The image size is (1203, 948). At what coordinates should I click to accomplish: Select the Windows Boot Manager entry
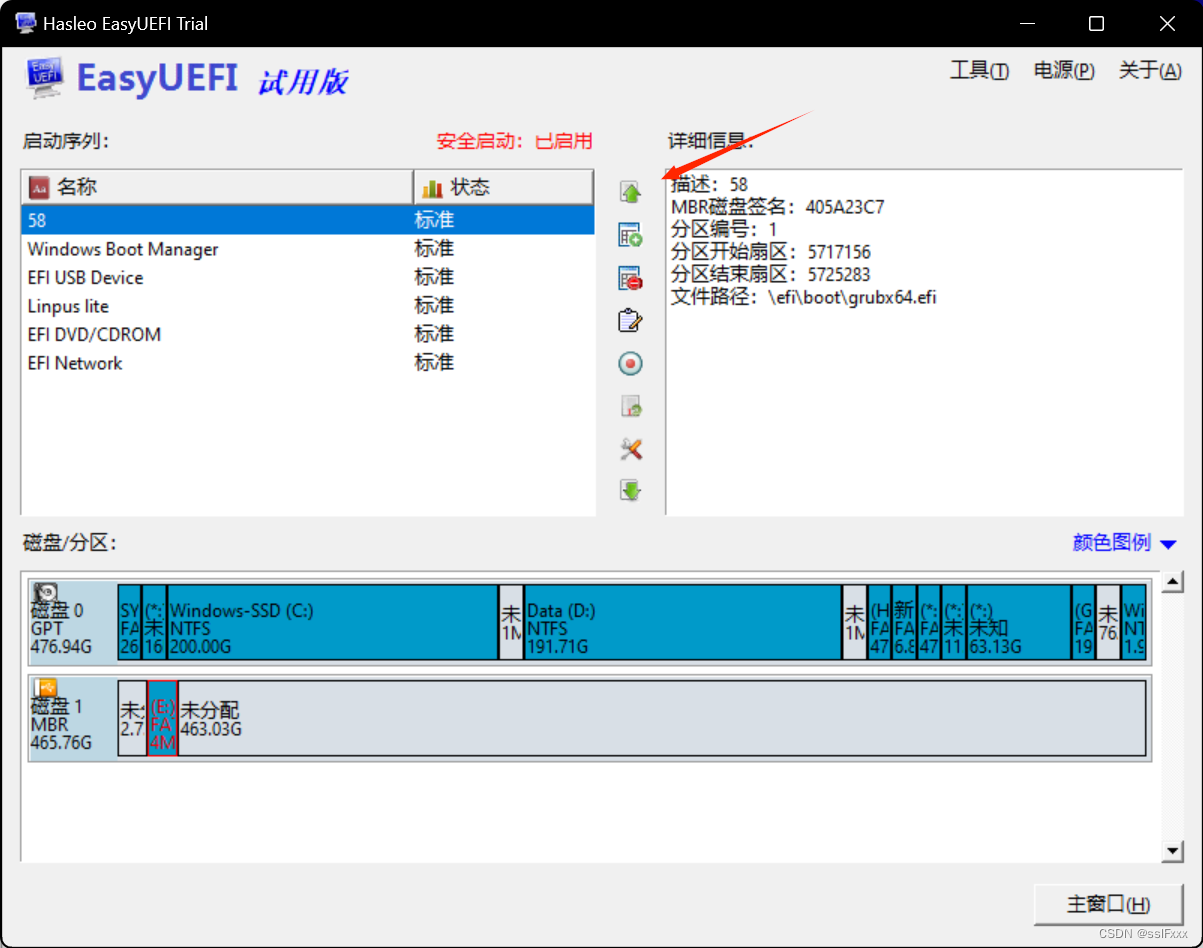(x=308, y=249)
